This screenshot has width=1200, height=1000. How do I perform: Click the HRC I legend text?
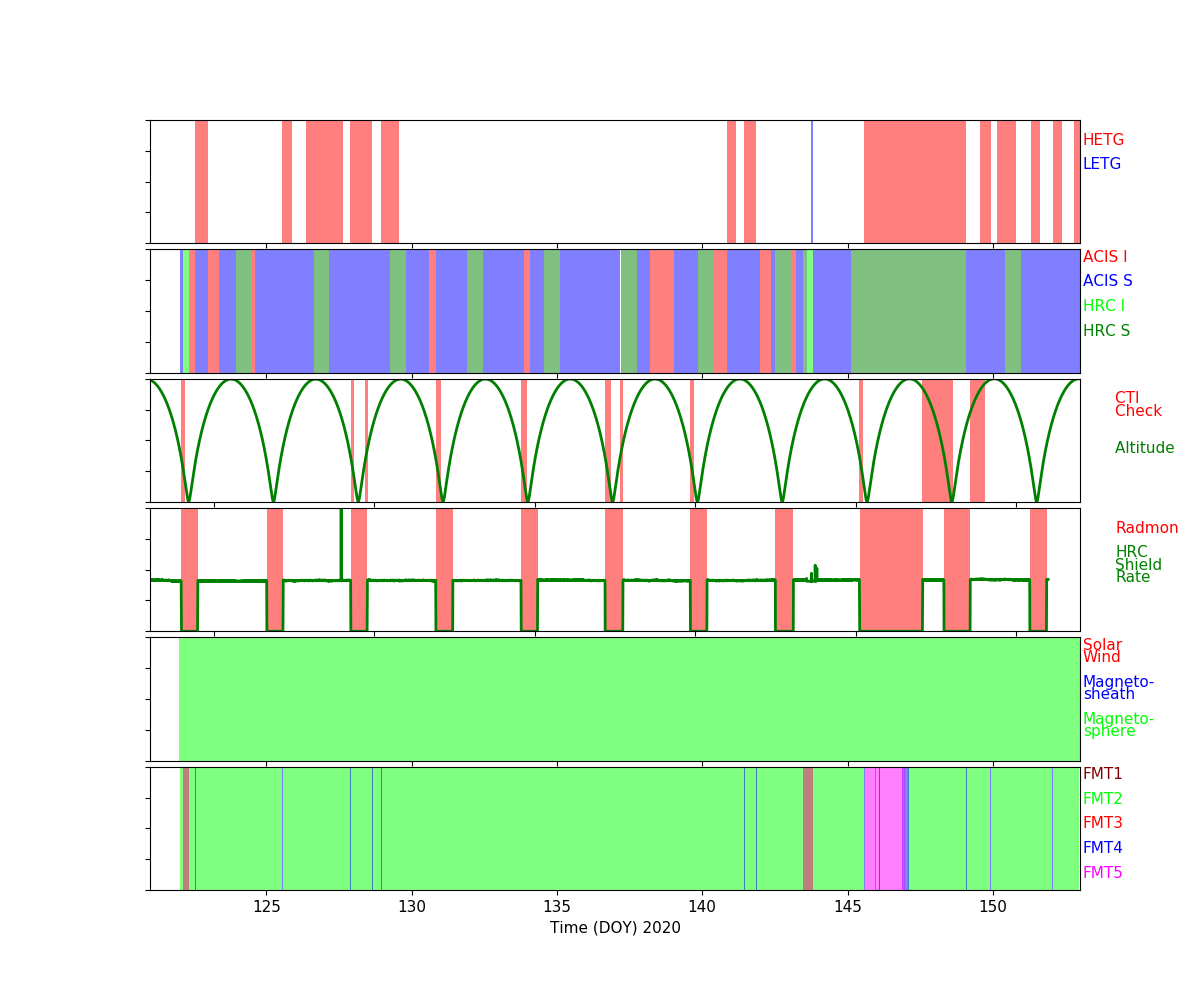click(x=1103, y=306)
